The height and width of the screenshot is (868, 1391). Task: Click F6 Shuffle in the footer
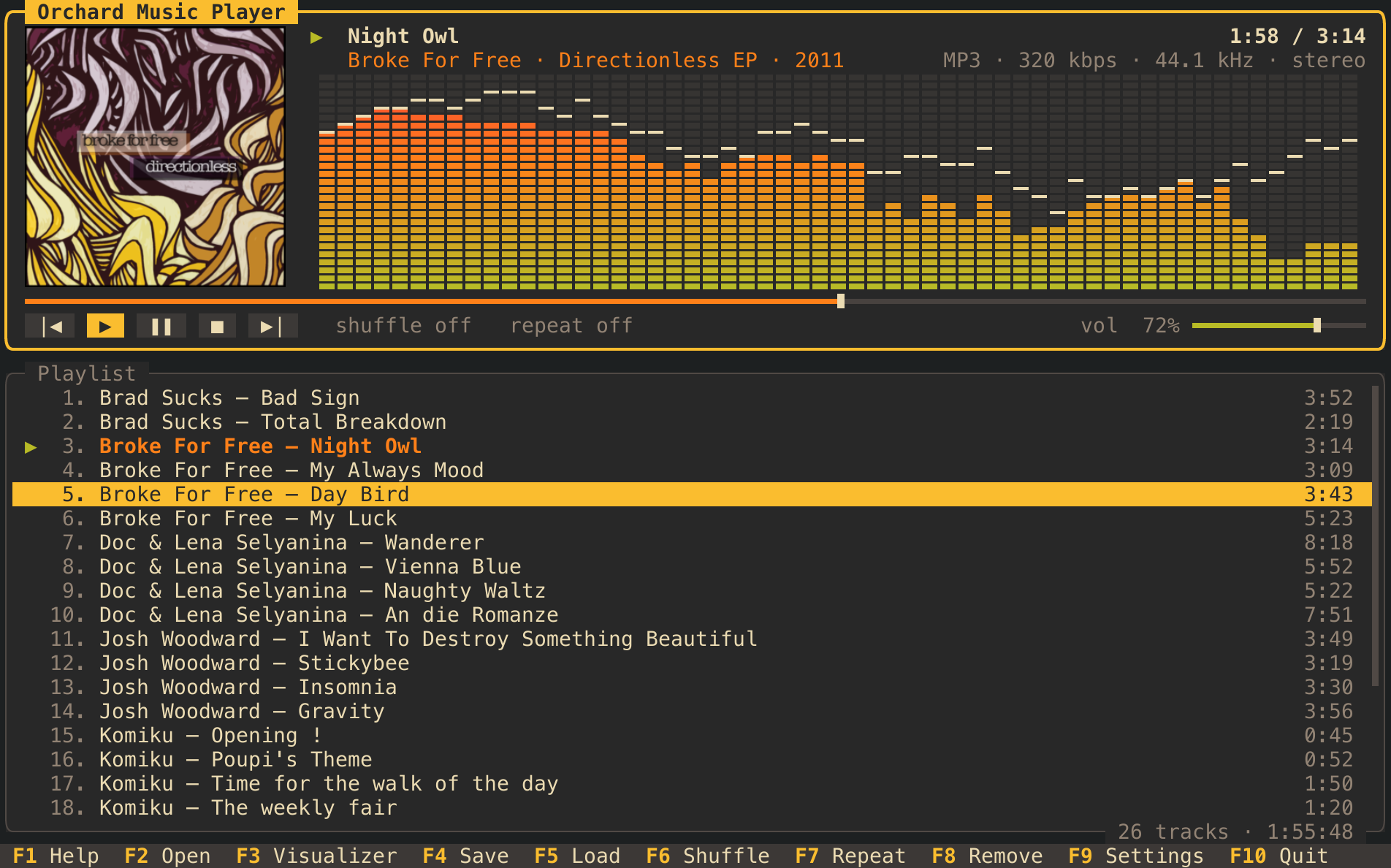click(x=708, y=856)
